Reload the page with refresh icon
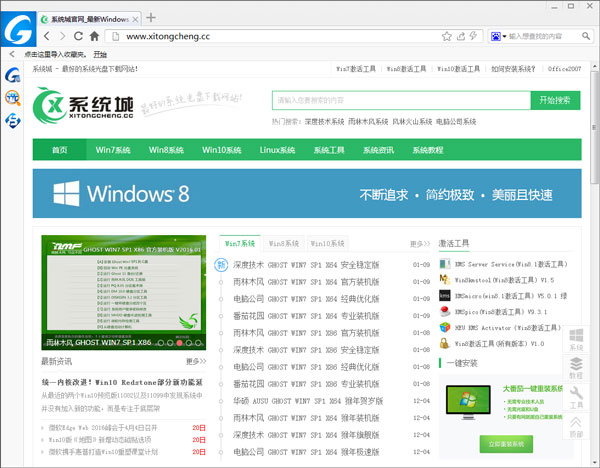Screen dimensions: 600x468 tap(78, 36)
